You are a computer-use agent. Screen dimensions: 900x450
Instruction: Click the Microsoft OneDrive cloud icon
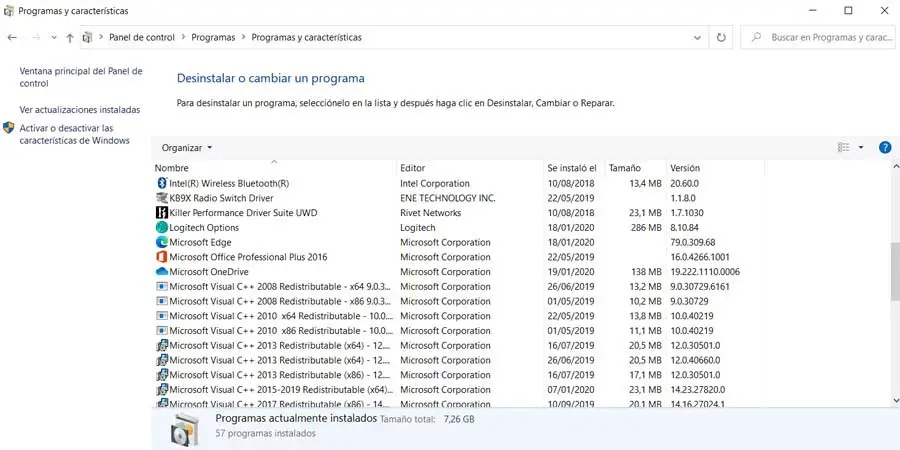tap(162, 271)
